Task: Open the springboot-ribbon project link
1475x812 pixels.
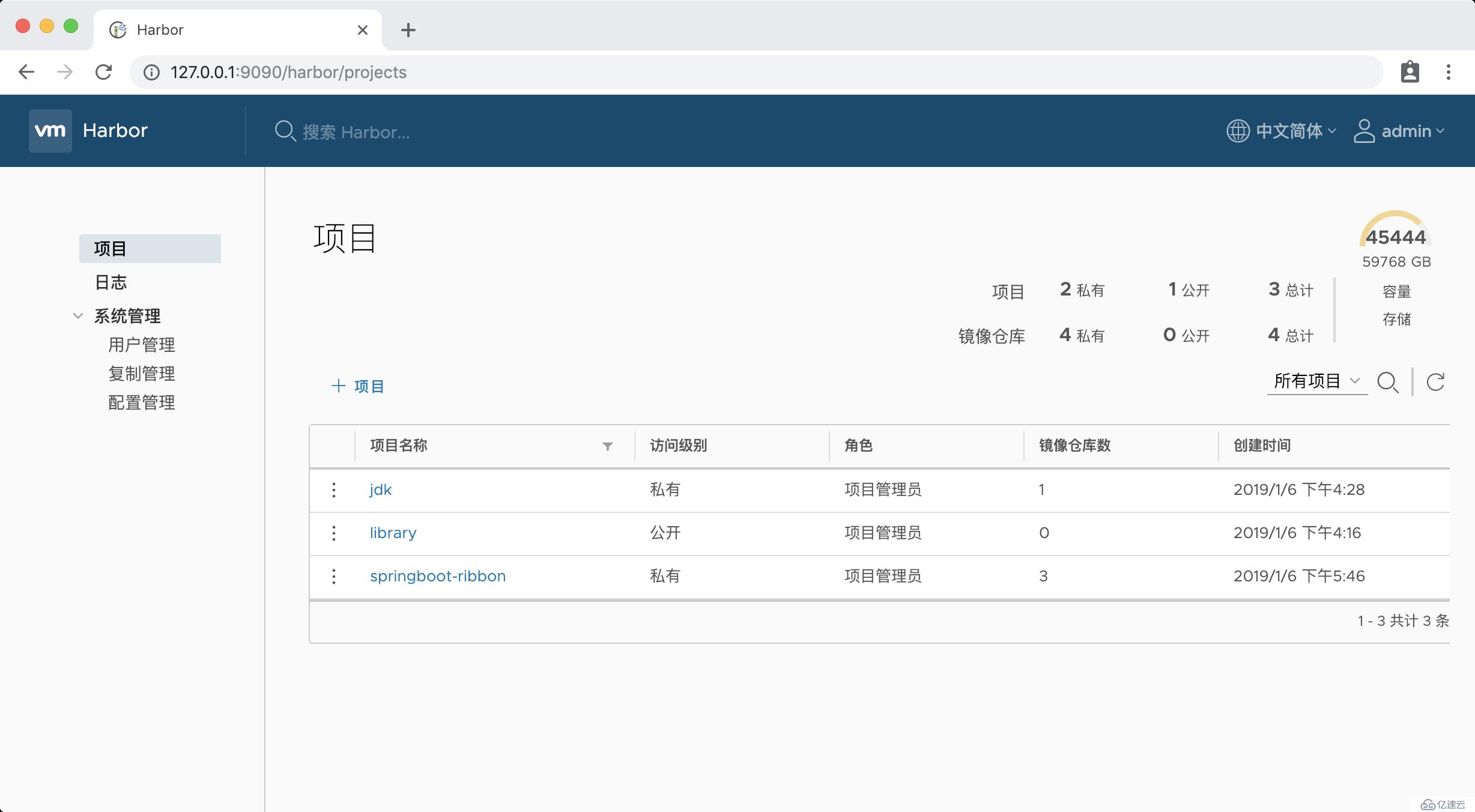Action: [x=438, y=577]
